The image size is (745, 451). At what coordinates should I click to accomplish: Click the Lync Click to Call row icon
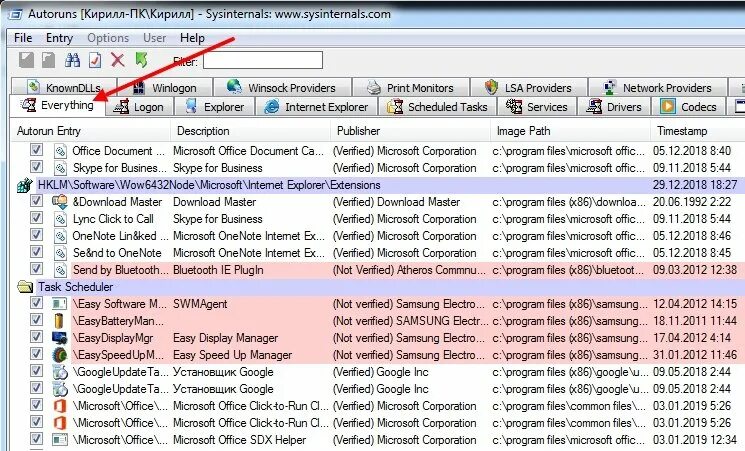(x=60, y=219)
